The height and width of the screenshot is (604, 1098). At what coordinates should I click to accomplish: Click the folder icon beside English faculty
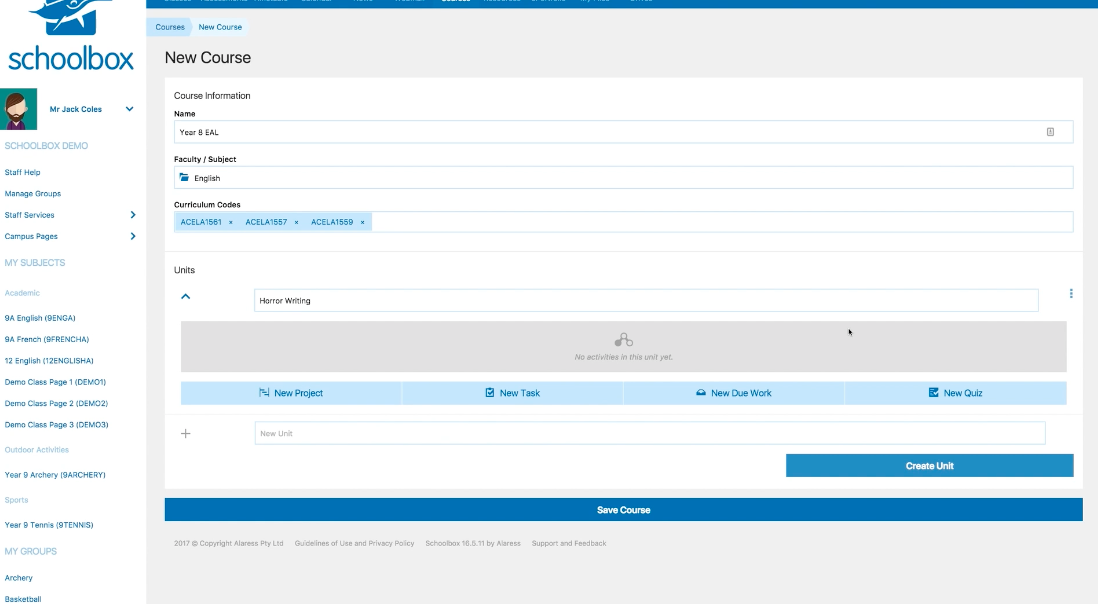coord(185,177)
